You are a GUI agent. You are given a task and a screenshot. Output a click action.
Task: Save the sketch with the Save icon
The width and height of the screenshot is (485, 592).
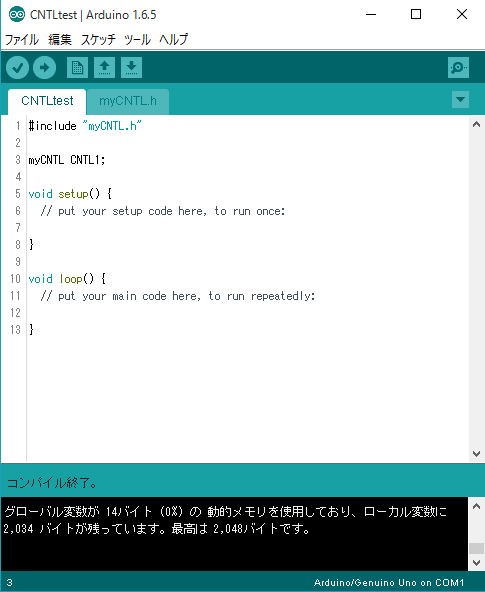(131, 68)
